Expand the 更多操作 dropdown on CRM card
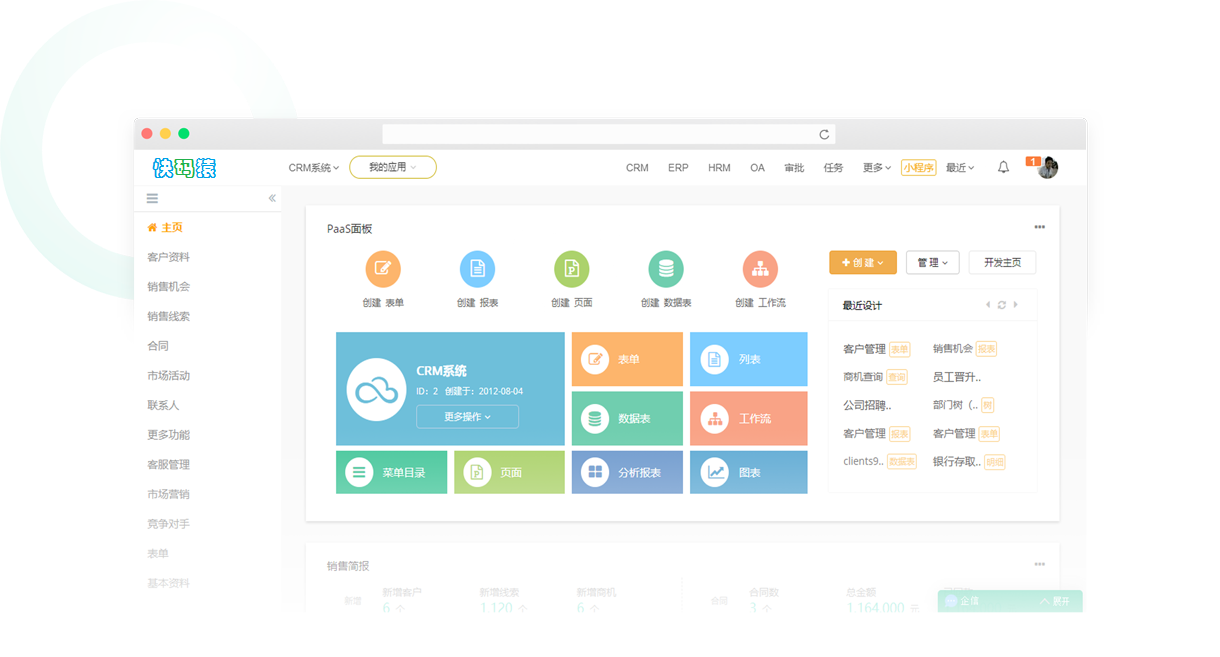1220x657 pixels. [467, 417]
